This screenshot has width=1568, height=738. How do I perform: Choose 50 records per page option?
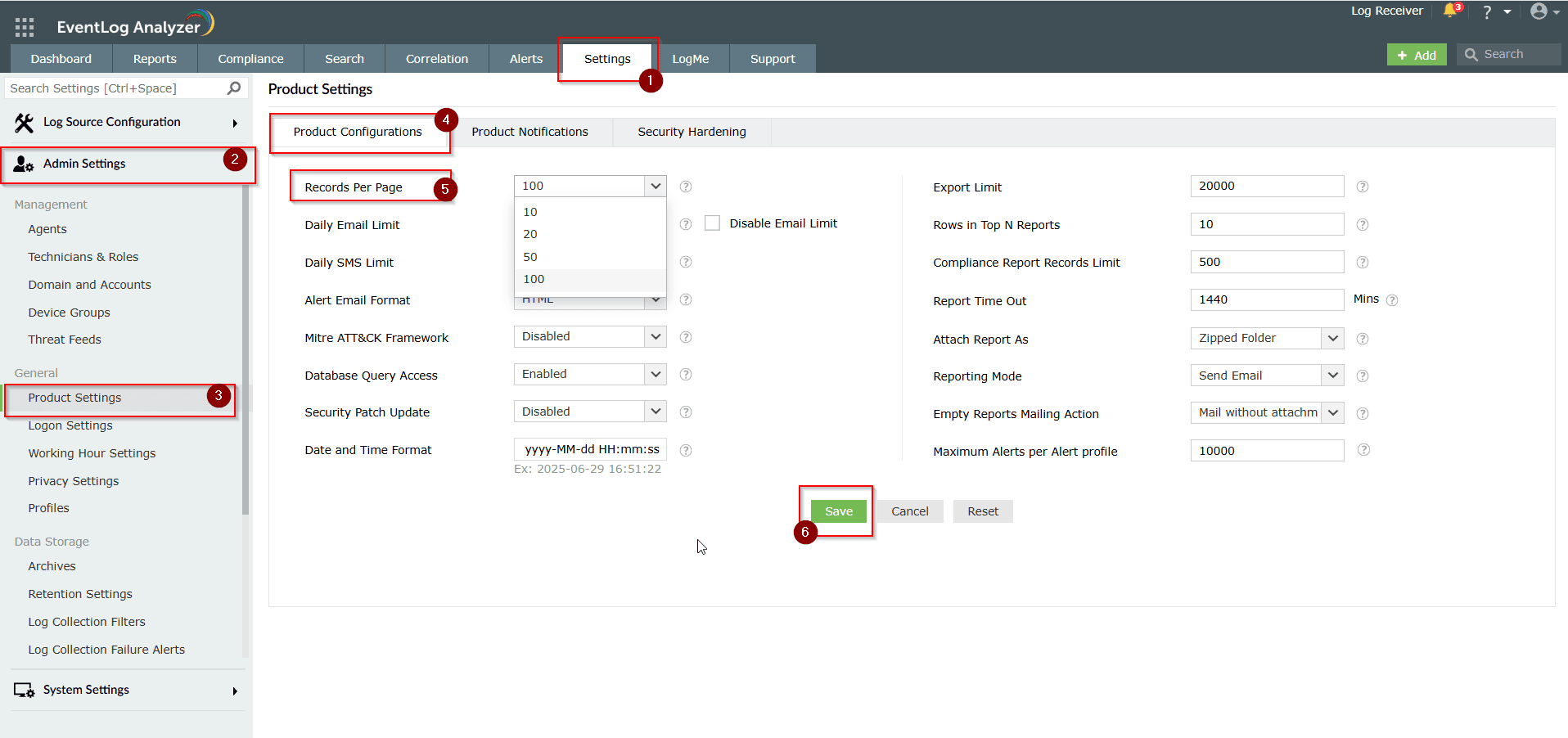590,257
